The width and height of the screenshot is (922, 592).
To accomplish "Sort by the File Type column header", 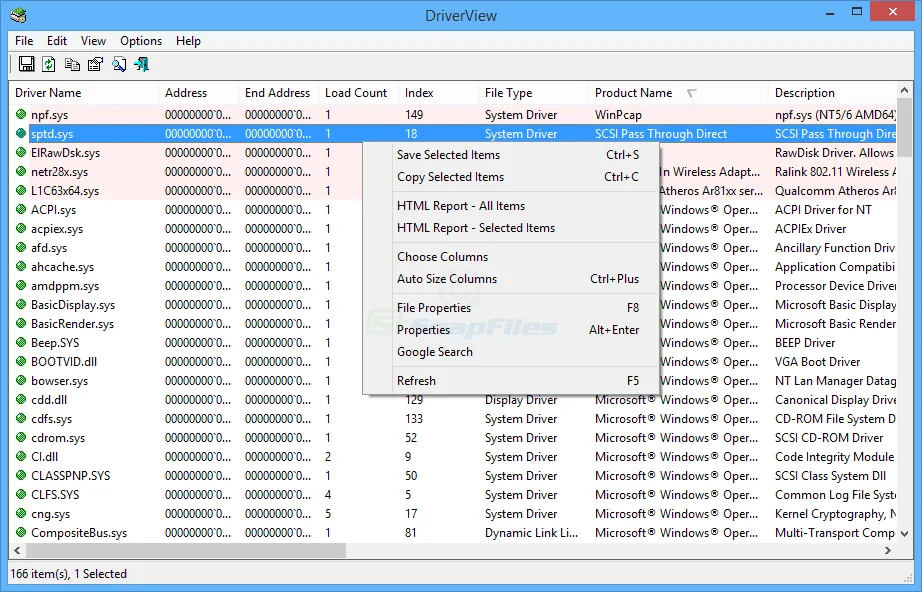I will (534, 93).
